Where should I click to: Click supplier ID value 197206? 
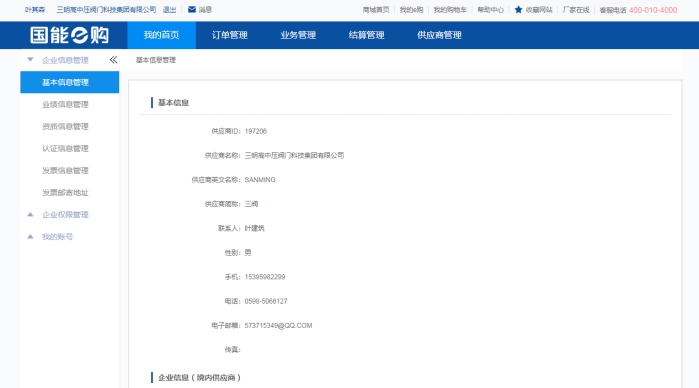point(255,131)
